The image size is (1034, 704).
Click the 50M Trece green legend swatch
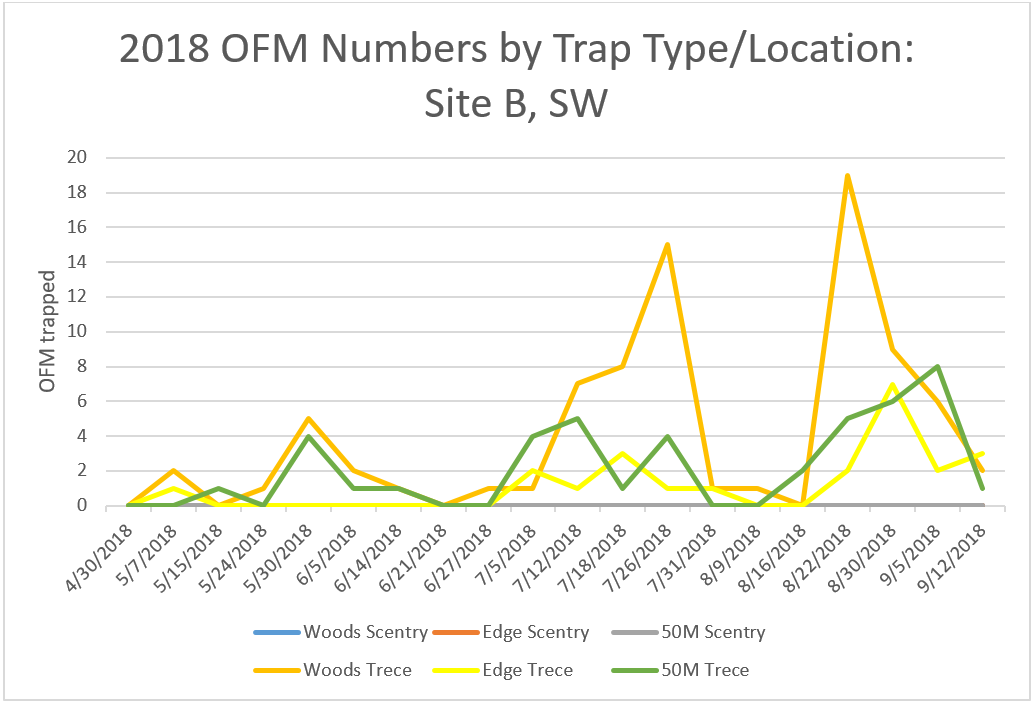[635, 670]
